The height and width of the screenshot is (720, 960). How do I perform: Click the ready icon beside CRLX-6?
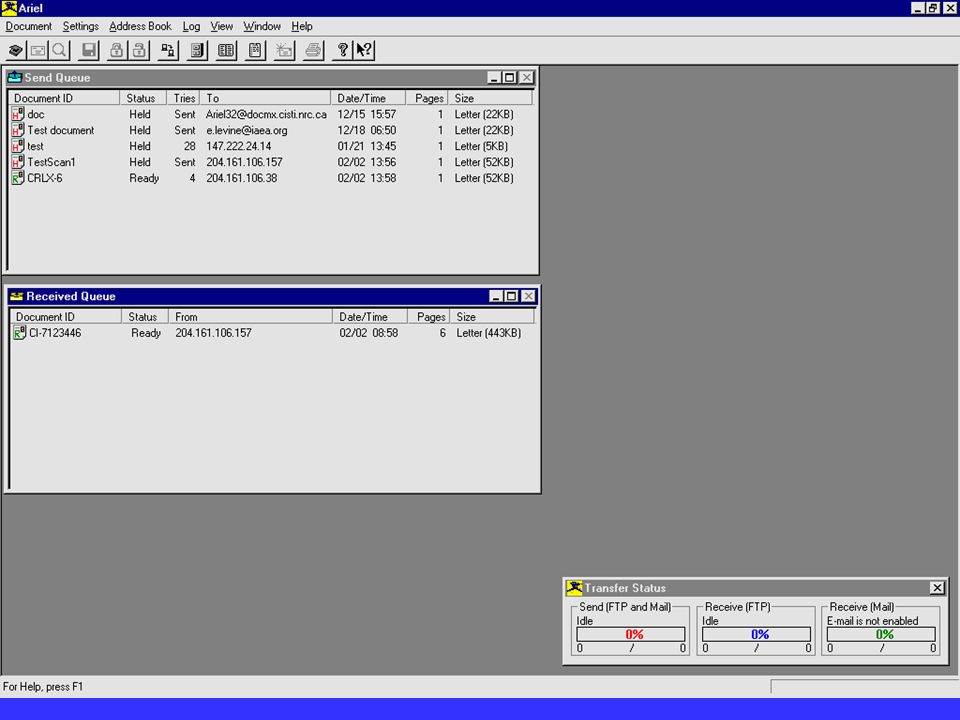click(x=18, y=178)
